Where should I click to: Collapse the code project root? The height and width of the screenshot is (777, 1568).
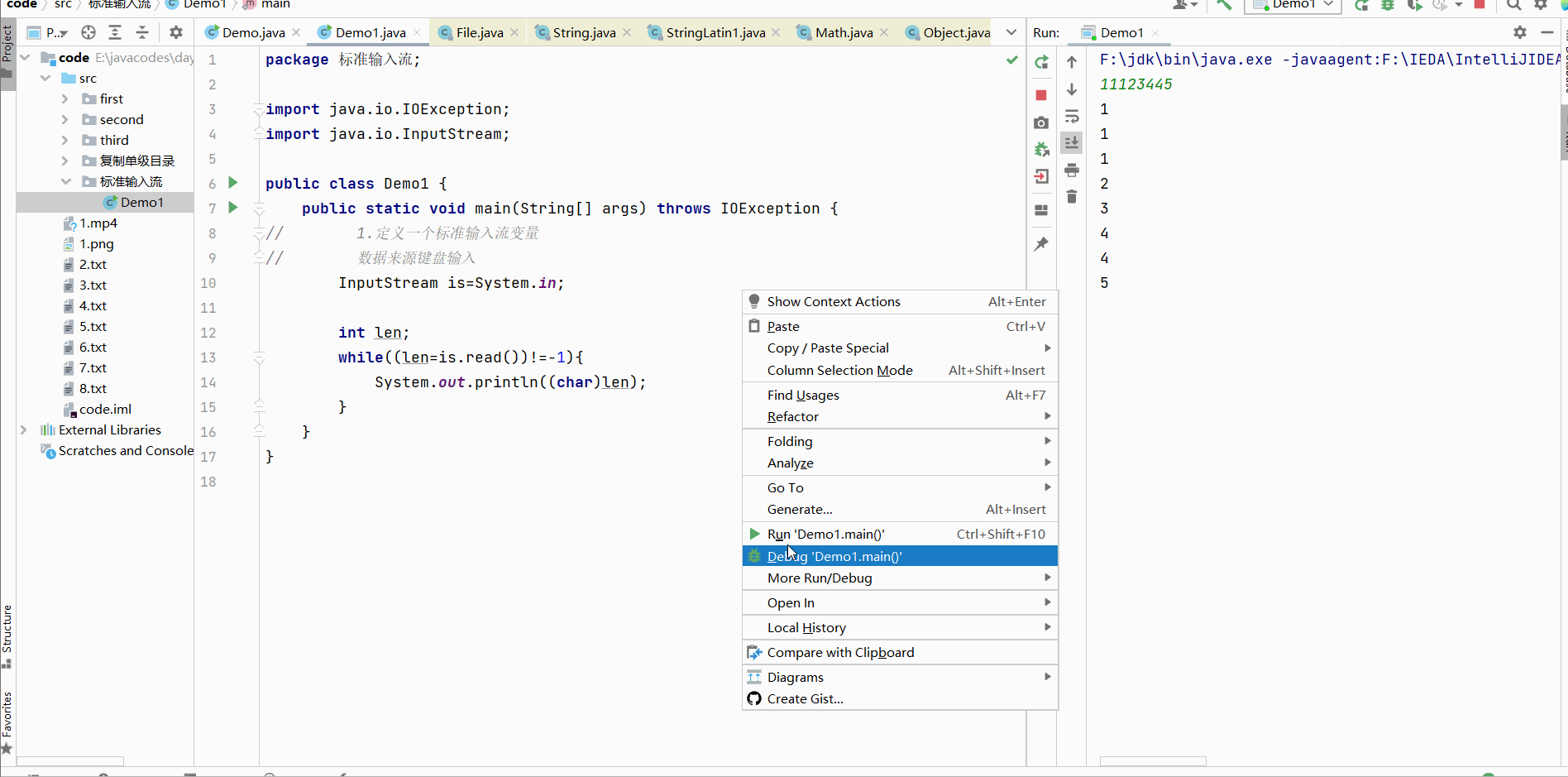pyautogui.click(x=25, y=57)
